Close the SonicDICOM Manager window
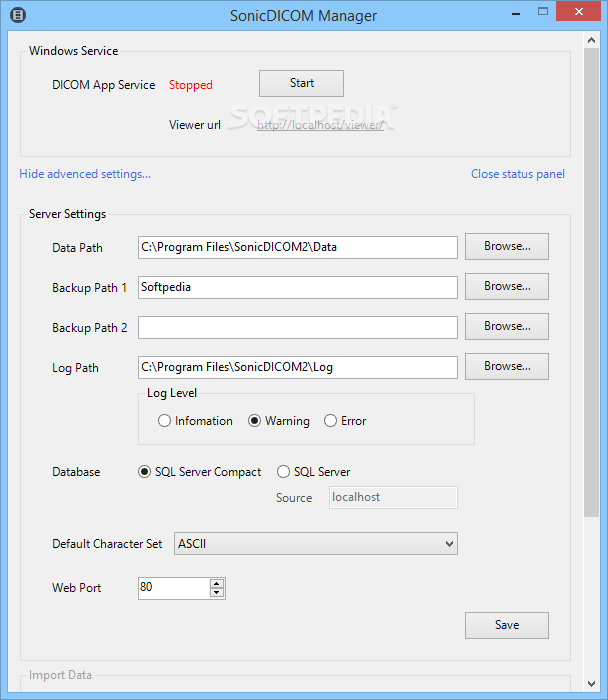Image resolution: width=608 pixels, height=700 pixels. coord(579,12)
